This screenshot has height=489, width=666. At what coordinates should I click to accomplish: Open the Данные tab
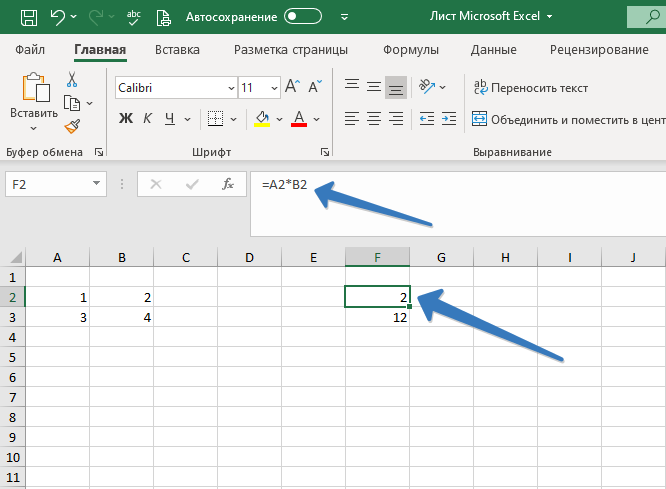pos(494,50)
